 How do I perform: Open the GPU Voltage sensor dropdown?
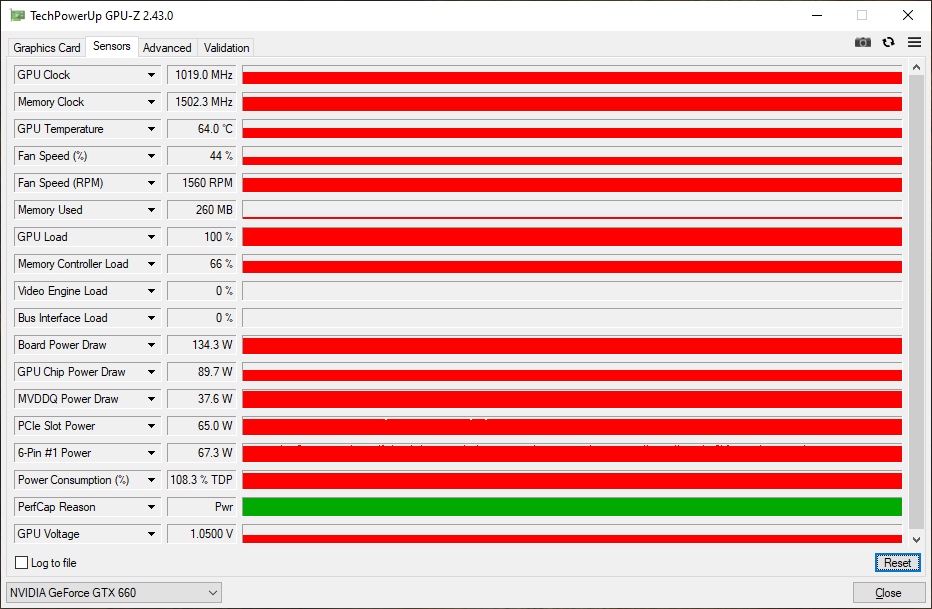(x=87, y=534)
